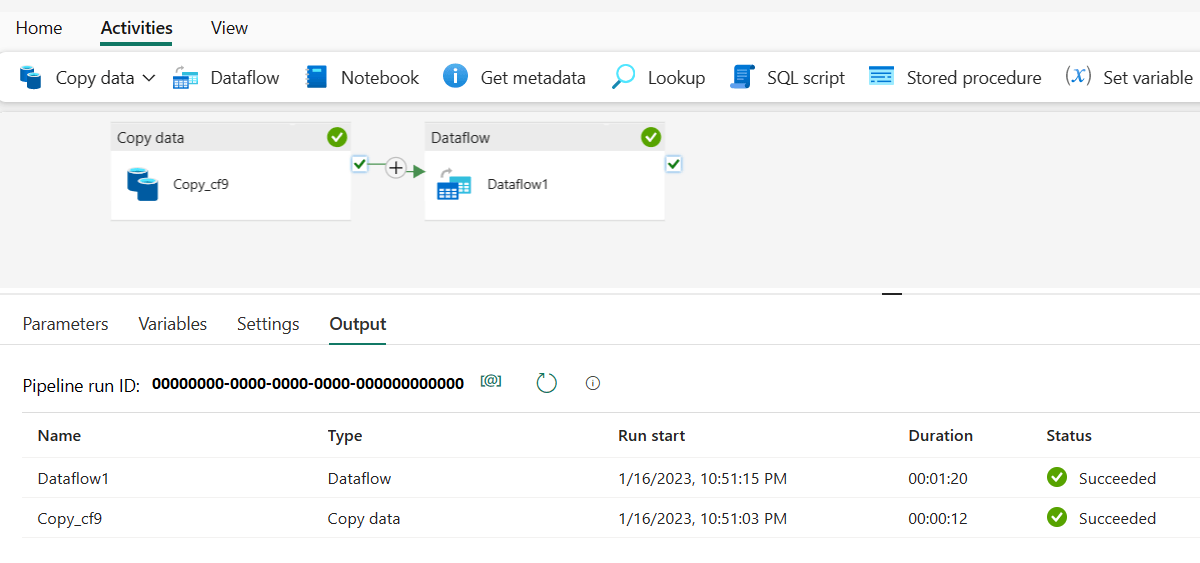Image resolution: width=1200 pixels, height=563 pixels.
Task: Click the panel collapse handle above Output
Action: pyautogui.click(x=892, y=294)
